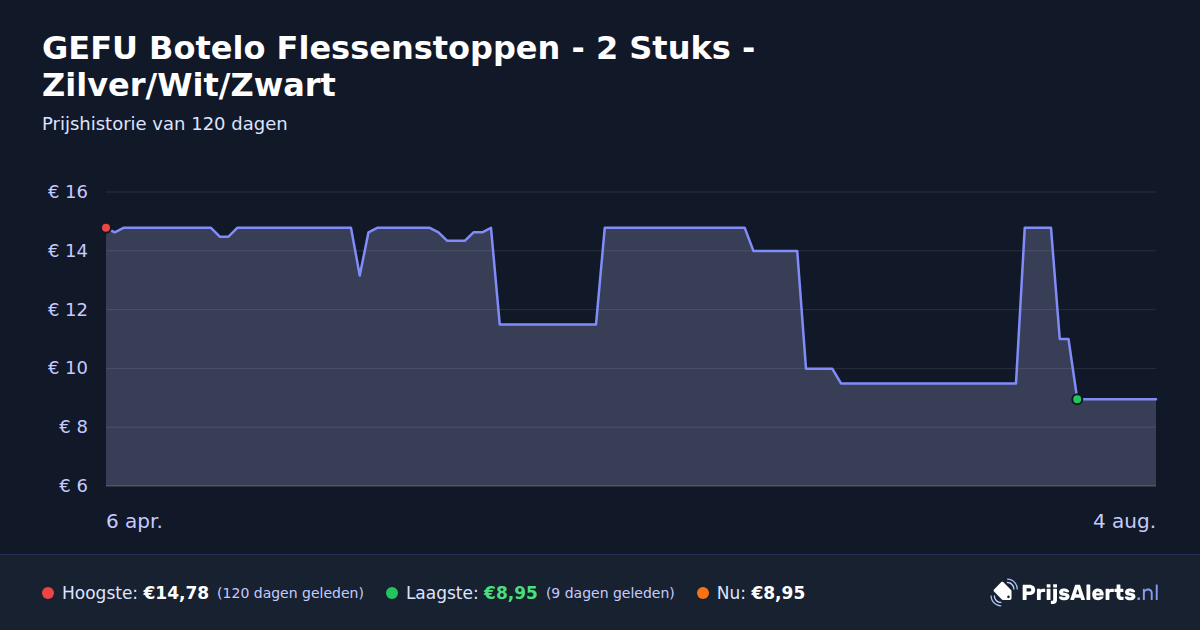Click the green Laagste legend dot
This screenshot has height=630, width=1200.
392,593
